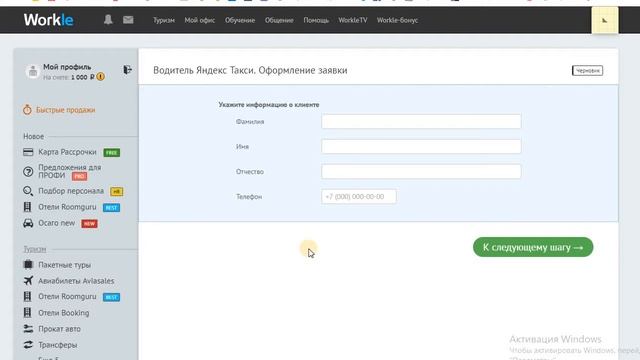Open Отели Booking sidebar item
The image size is (640, 360).
64,313
